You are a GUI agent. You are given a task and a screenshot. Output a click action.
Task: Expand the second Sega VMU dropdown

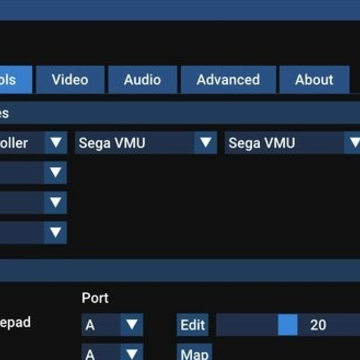click(293, 143)
